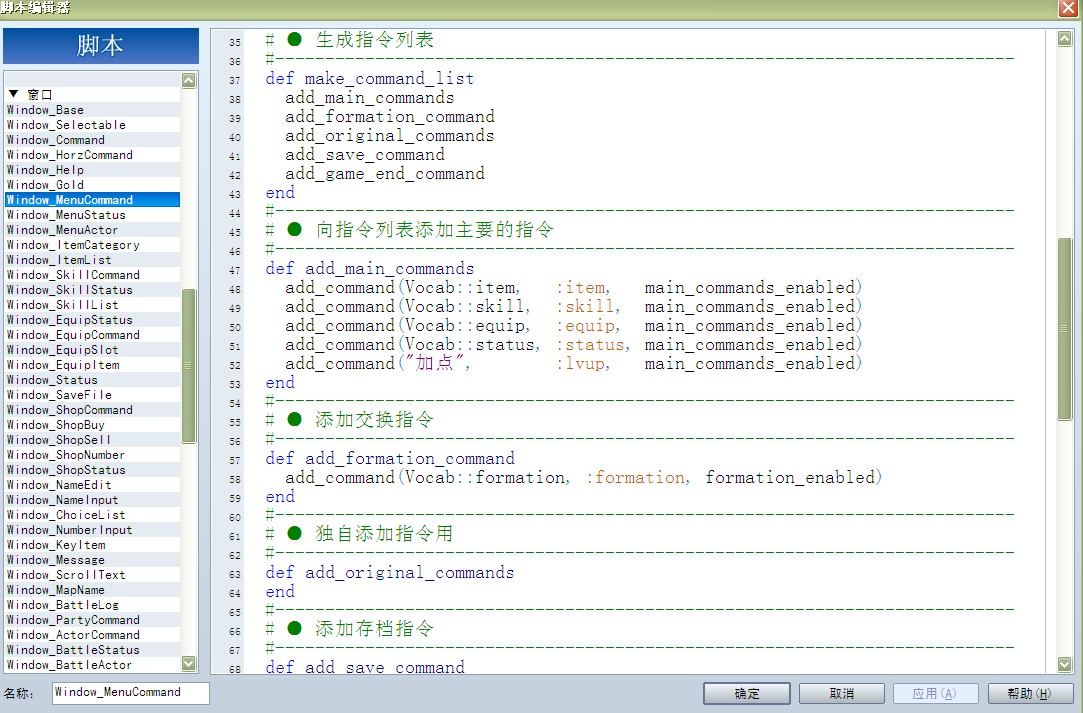
Task: Select Window_Message script
Action: point(93,560)
